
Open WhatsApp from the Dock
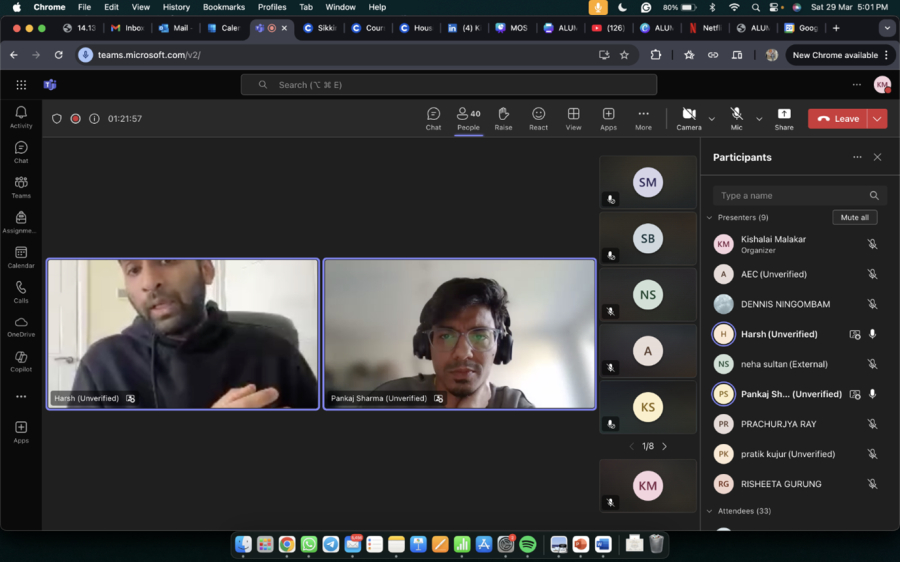pyautogui.click(x=309, y=544)
